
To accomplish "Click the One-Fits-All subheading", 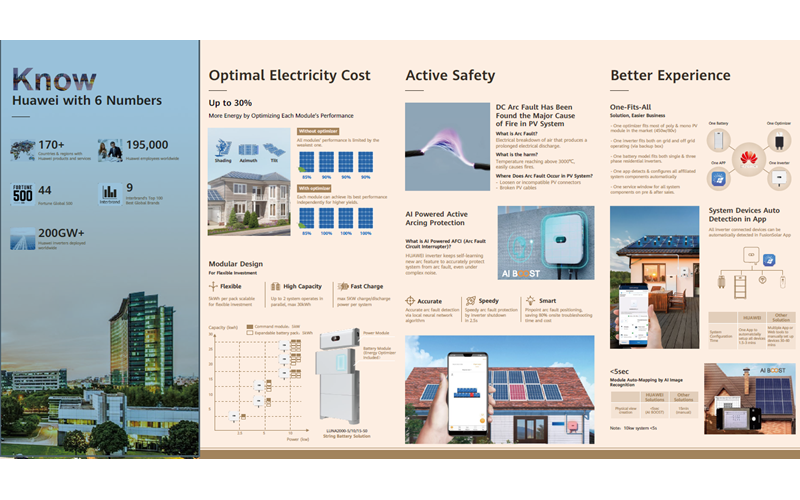I will pos(631,107).
